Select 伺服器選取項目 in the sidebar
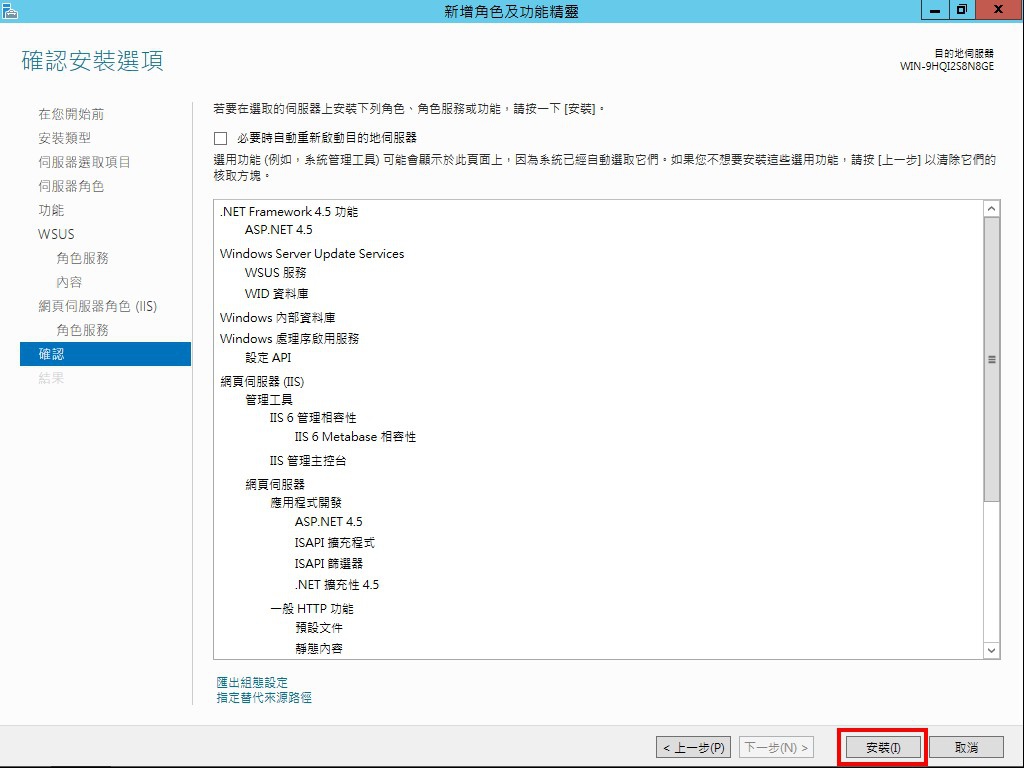 (84, 162)
